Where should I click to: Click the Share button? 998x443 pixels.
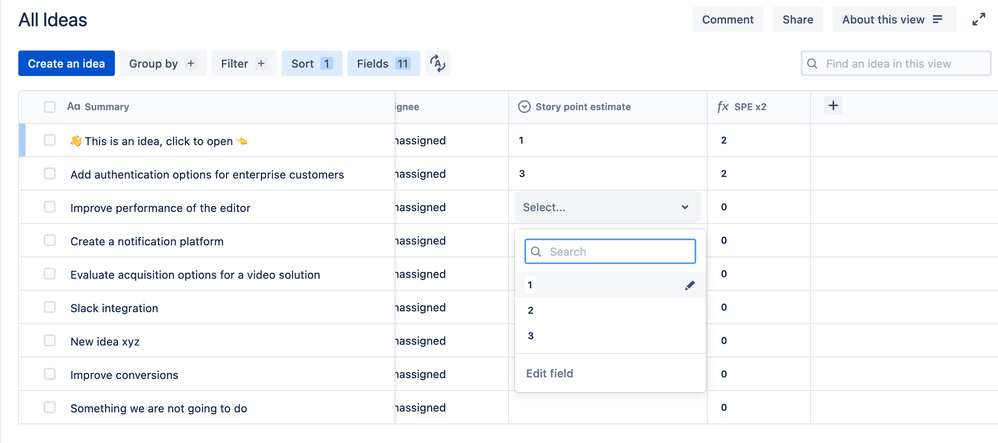coord(797,20)
